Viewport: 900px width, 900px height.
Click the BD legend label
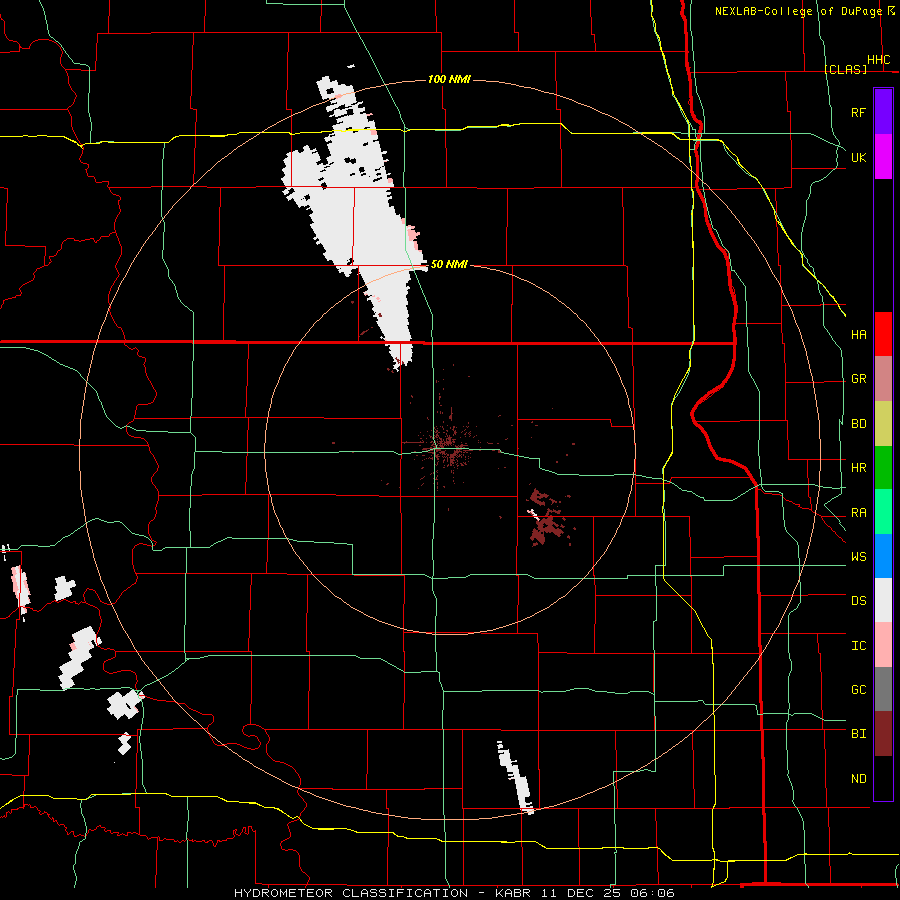click(x=858, y=424)
